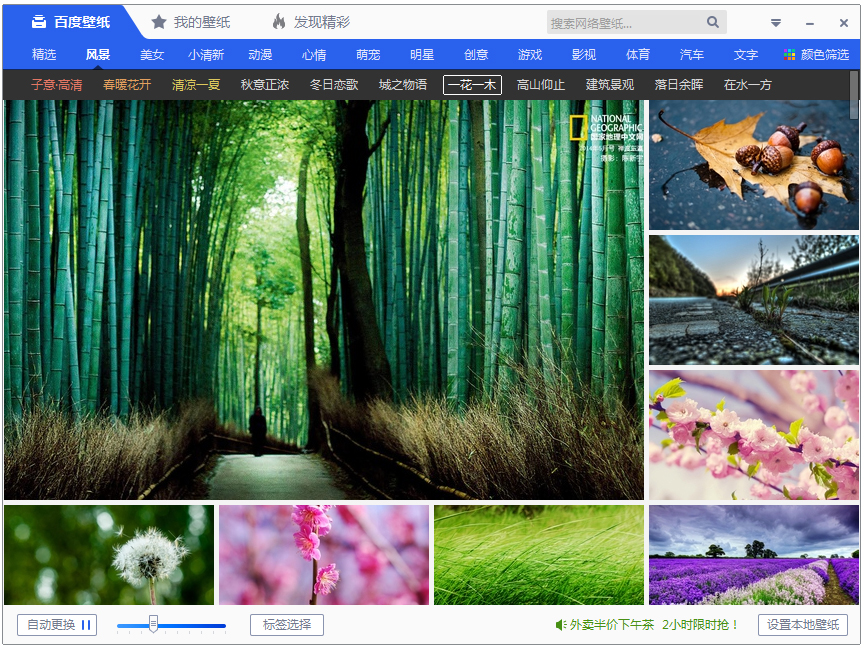Screen dimensions: 864x649
Task: Select the 美女 category
Action: click(x=152, y=55)
